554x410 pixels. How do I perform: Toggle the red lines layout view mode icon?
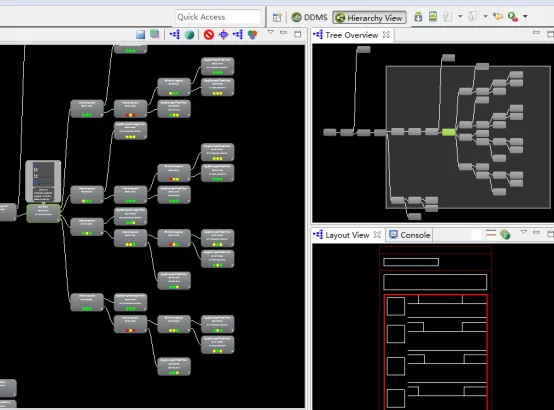click(x=491, y=234)
